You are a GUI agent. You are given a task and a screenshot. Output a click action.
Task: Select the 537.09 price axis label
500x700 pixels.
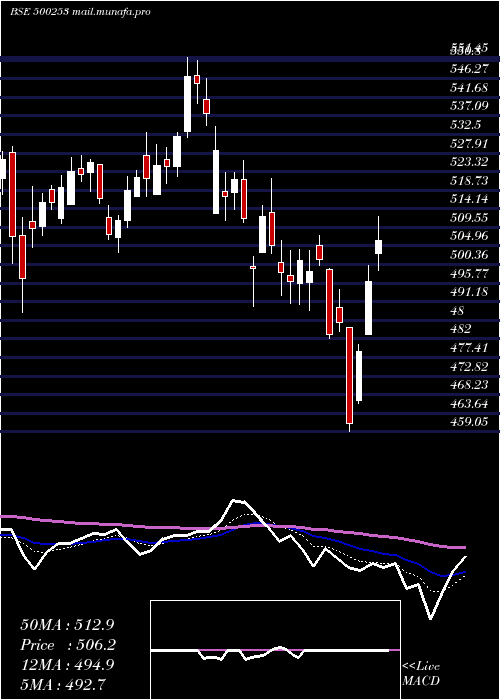[469, 106]
